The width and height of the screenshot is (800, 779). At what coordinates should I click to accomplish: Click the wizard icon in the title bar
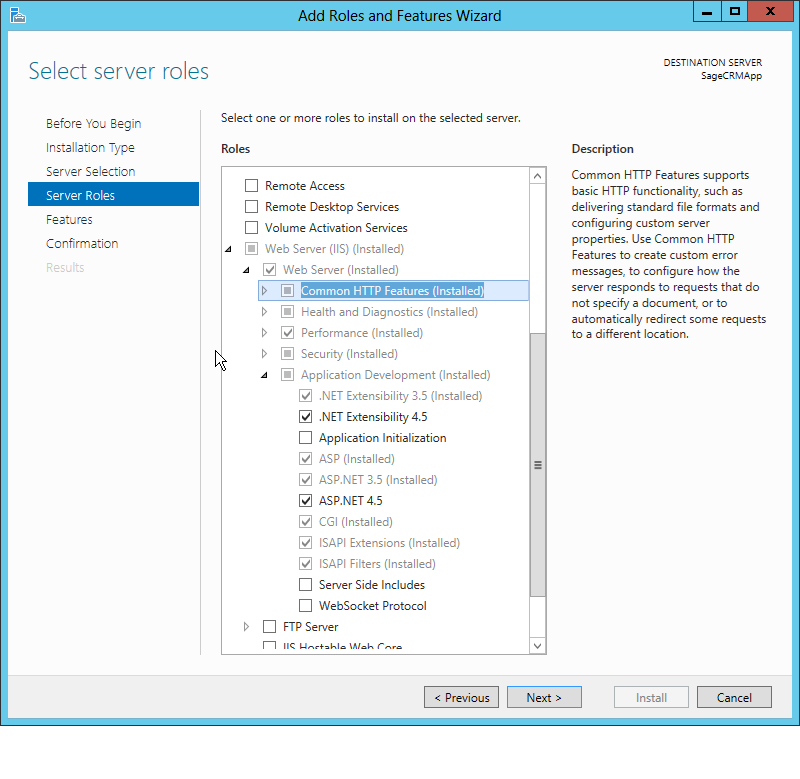click(18, 14)
